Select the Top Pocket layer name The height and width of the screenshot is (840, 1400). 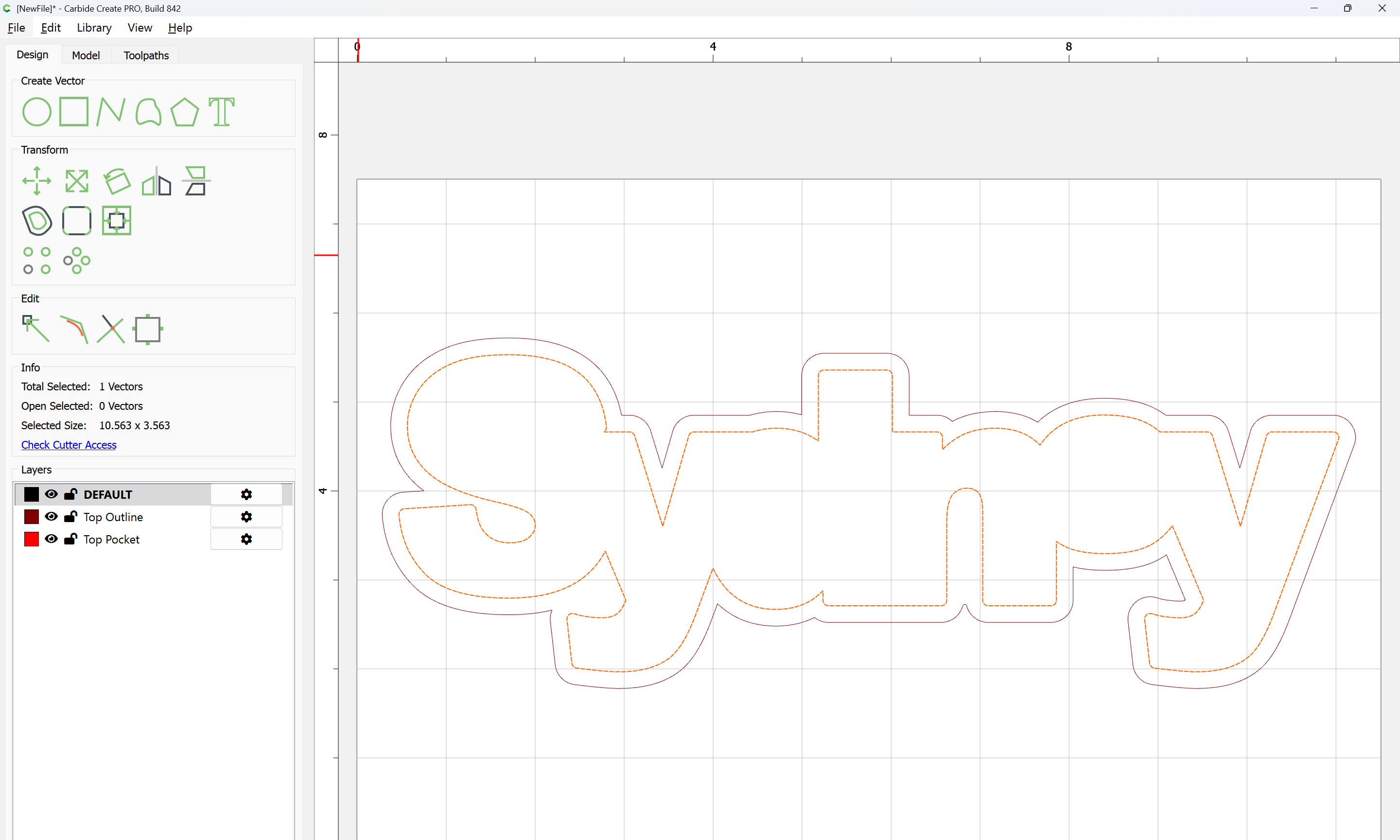tap(111, 540)
